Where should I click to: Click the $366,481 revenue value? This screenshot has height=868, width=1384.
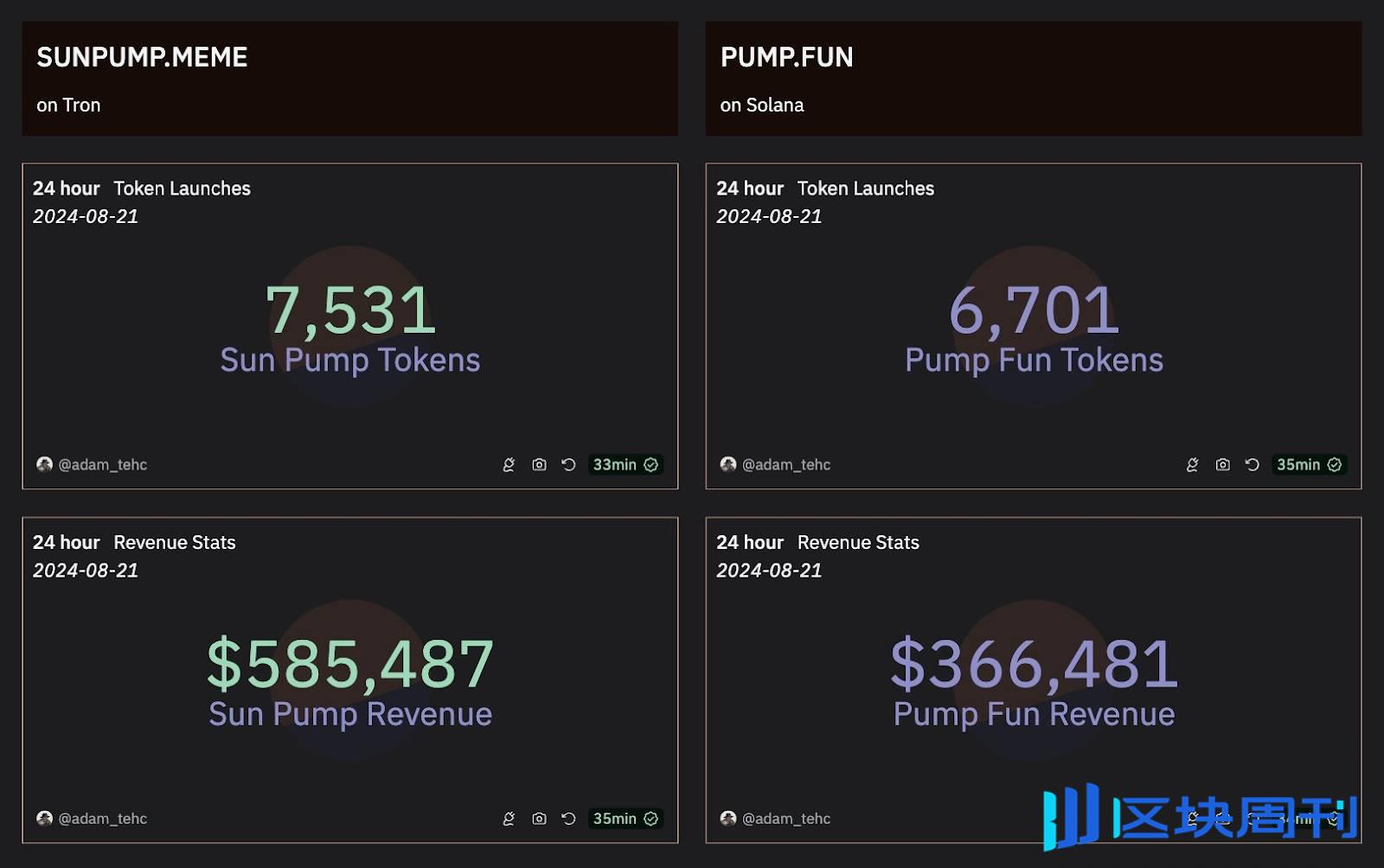click(x=1034, y=664)
